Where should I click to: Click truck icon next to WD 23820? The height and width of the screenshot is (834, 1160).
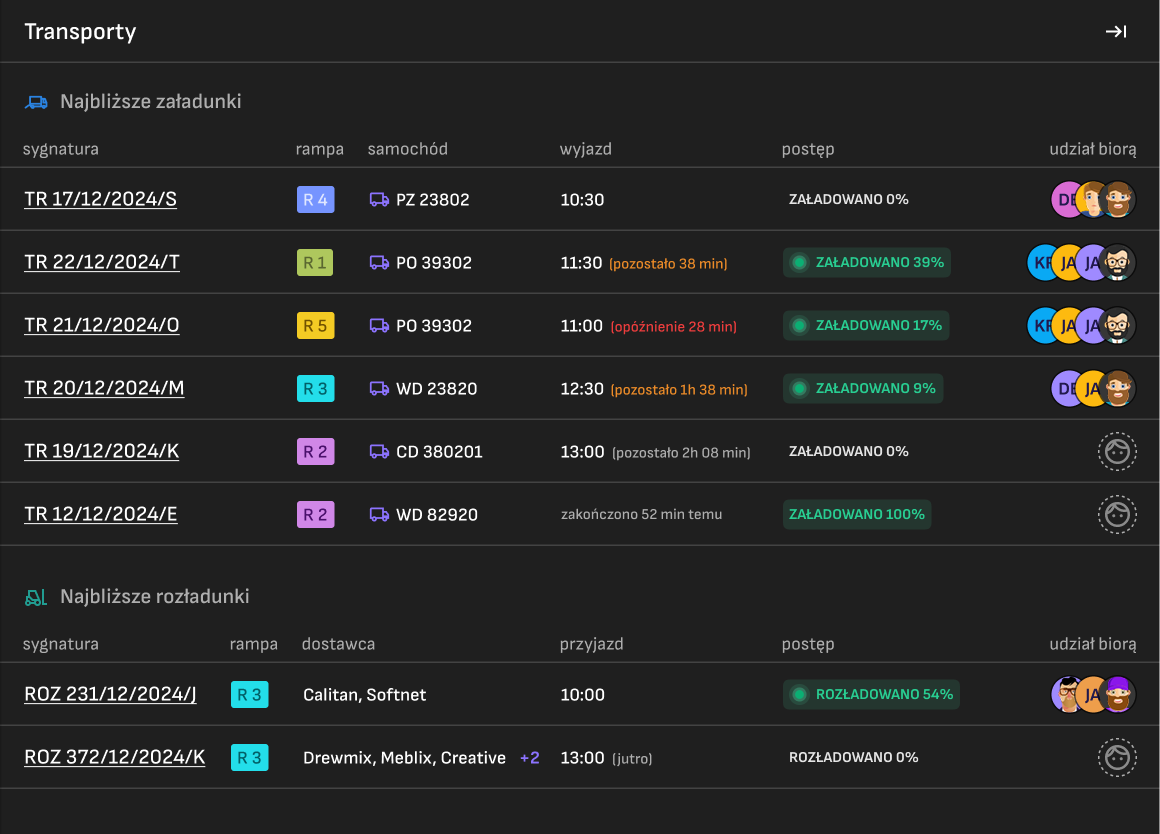[379, 389]
